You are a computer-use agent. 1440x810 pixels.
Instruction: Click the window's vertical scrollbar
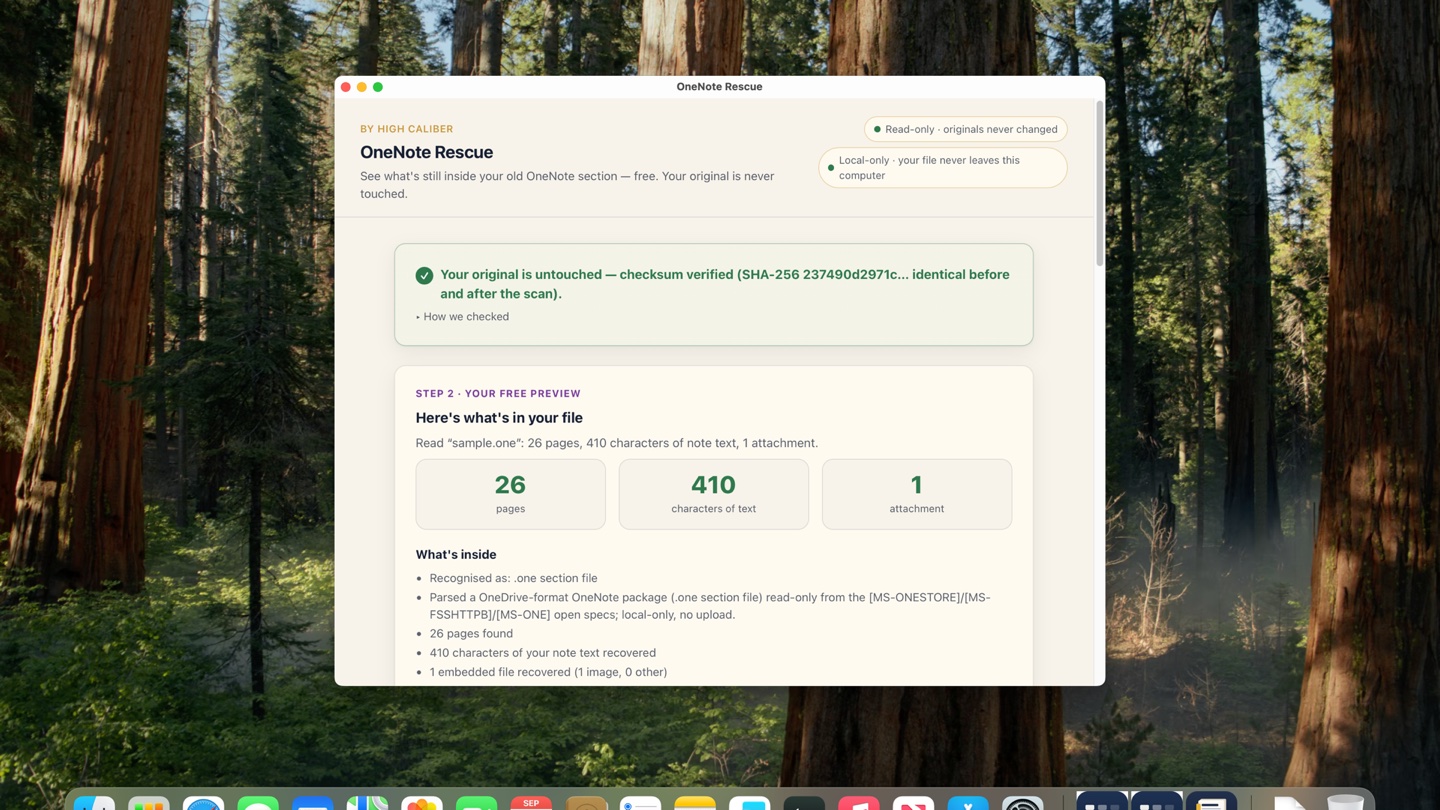pos(1099,185)
